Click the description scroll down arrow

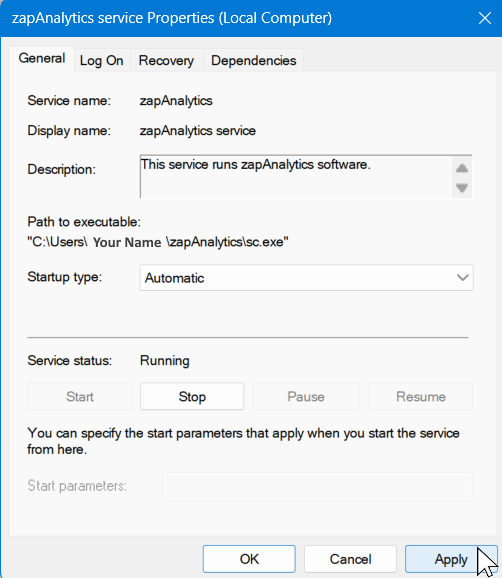point(462,188)
